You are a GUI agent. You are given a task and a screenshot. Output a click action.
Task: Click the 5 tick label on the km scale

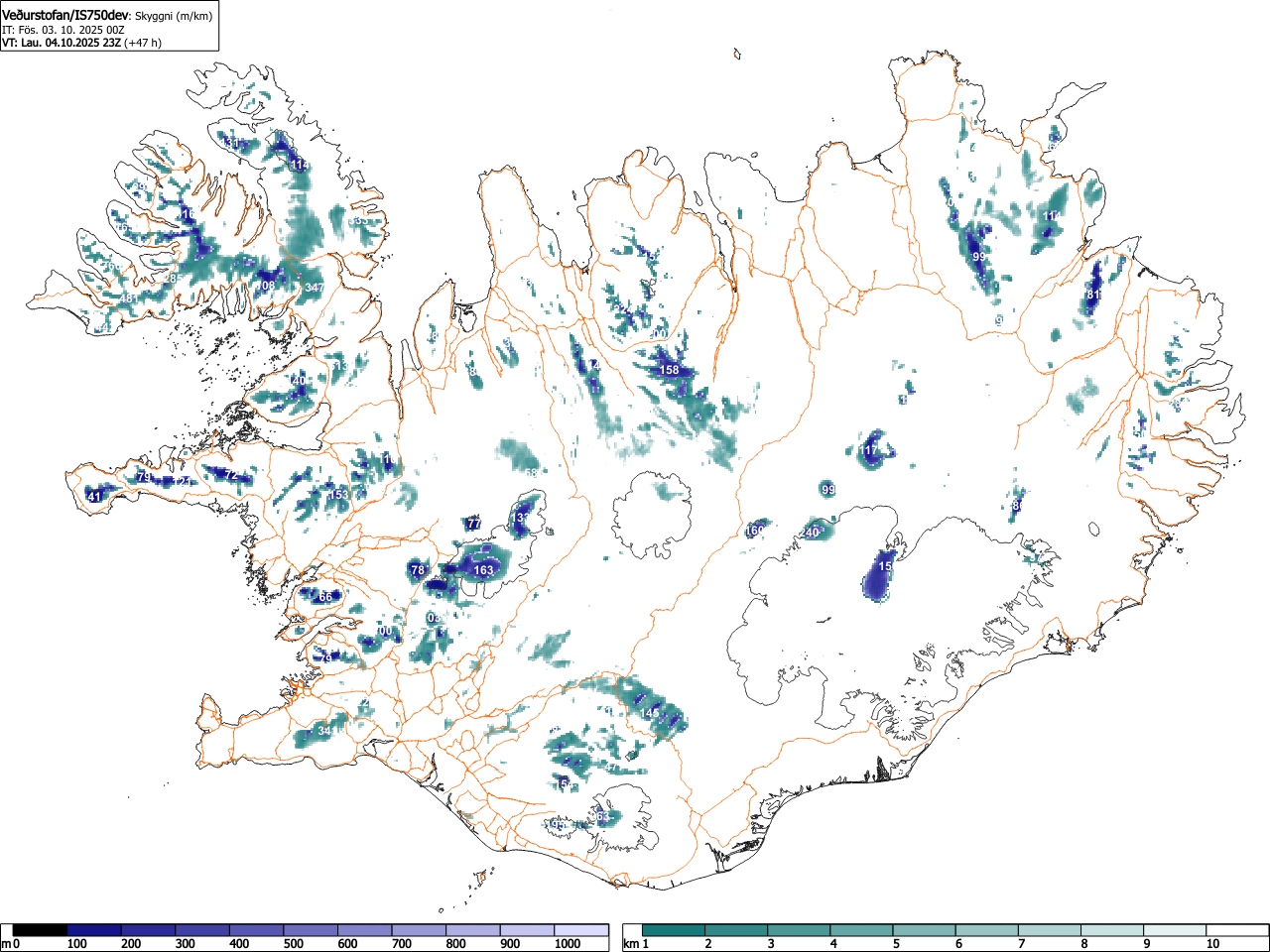point(896,944)
